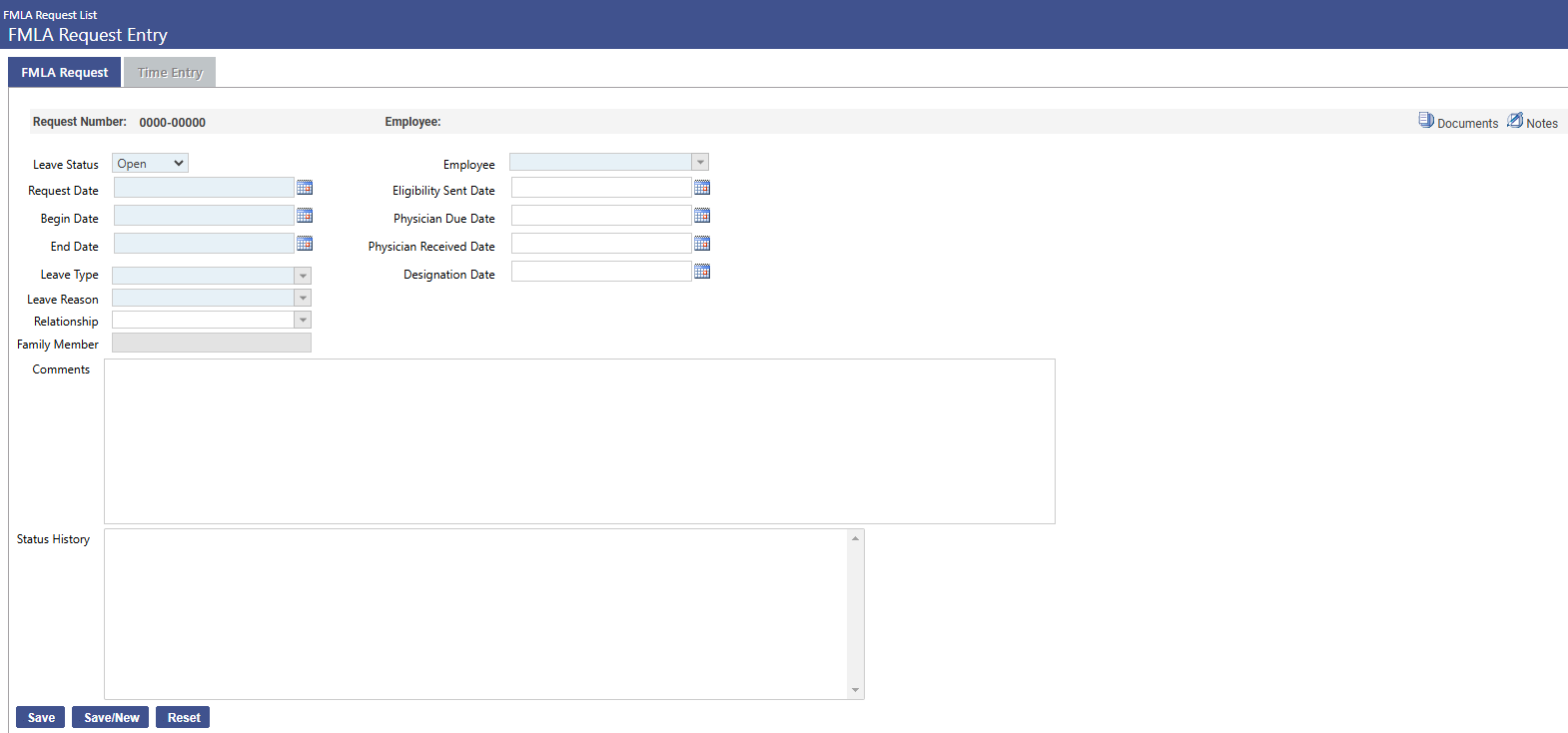This screenshot has width=1568, height=733.
Task: Click the Begin Date input field
Action: (204, 216)
